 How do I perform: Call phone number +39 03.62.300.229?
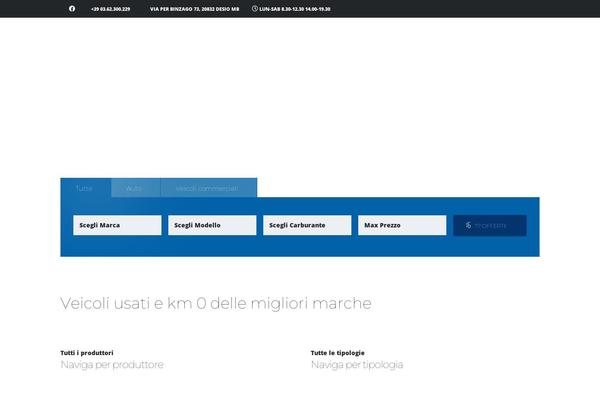[111, 9]
